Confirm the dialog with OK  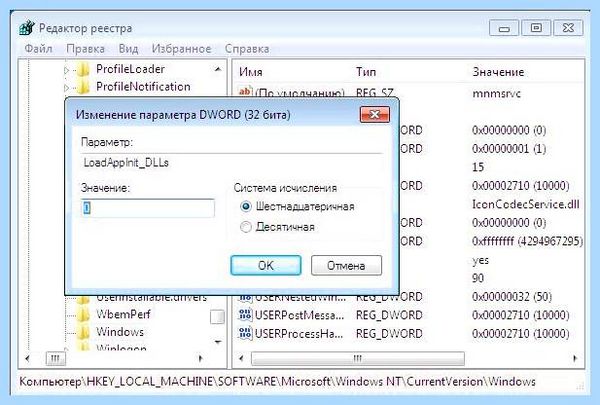coord(266,265)
